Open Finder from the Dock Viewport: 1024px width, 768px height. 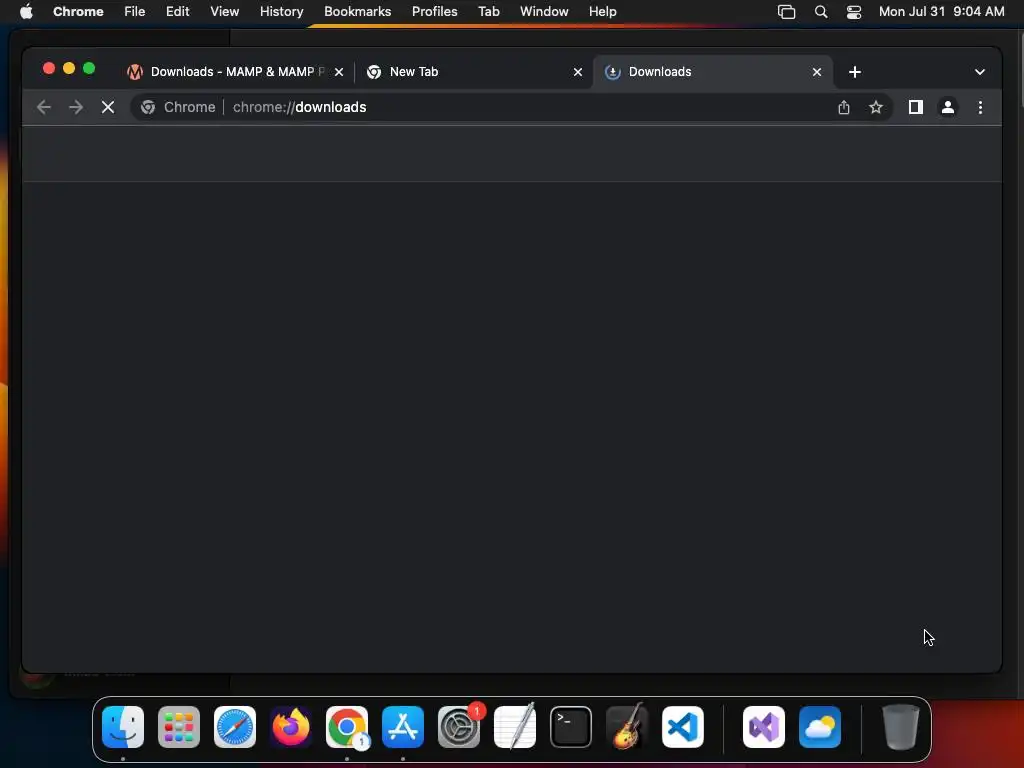(123, 727)
